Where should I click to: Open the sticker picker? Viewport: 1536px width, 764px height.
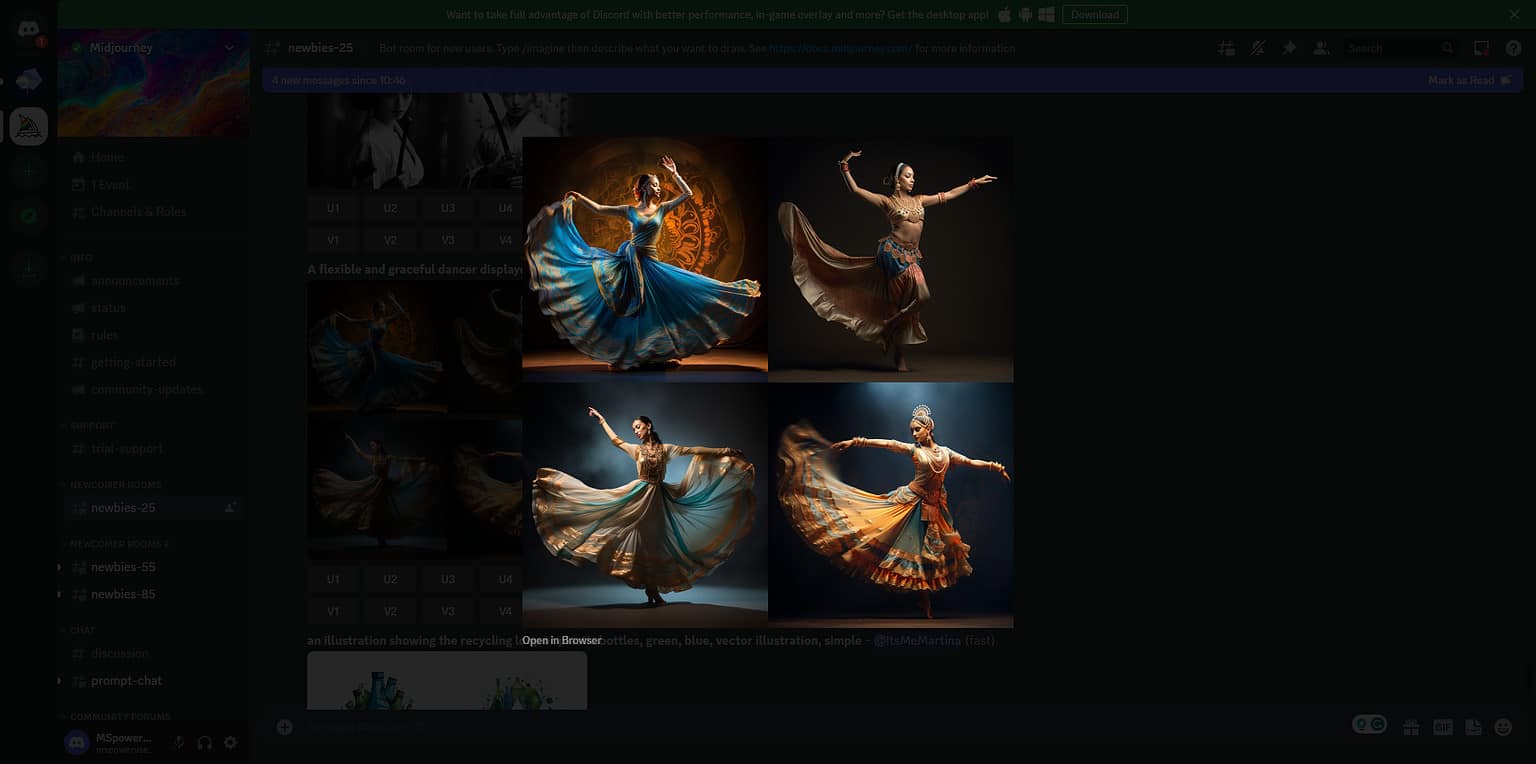coord(1471,727)
